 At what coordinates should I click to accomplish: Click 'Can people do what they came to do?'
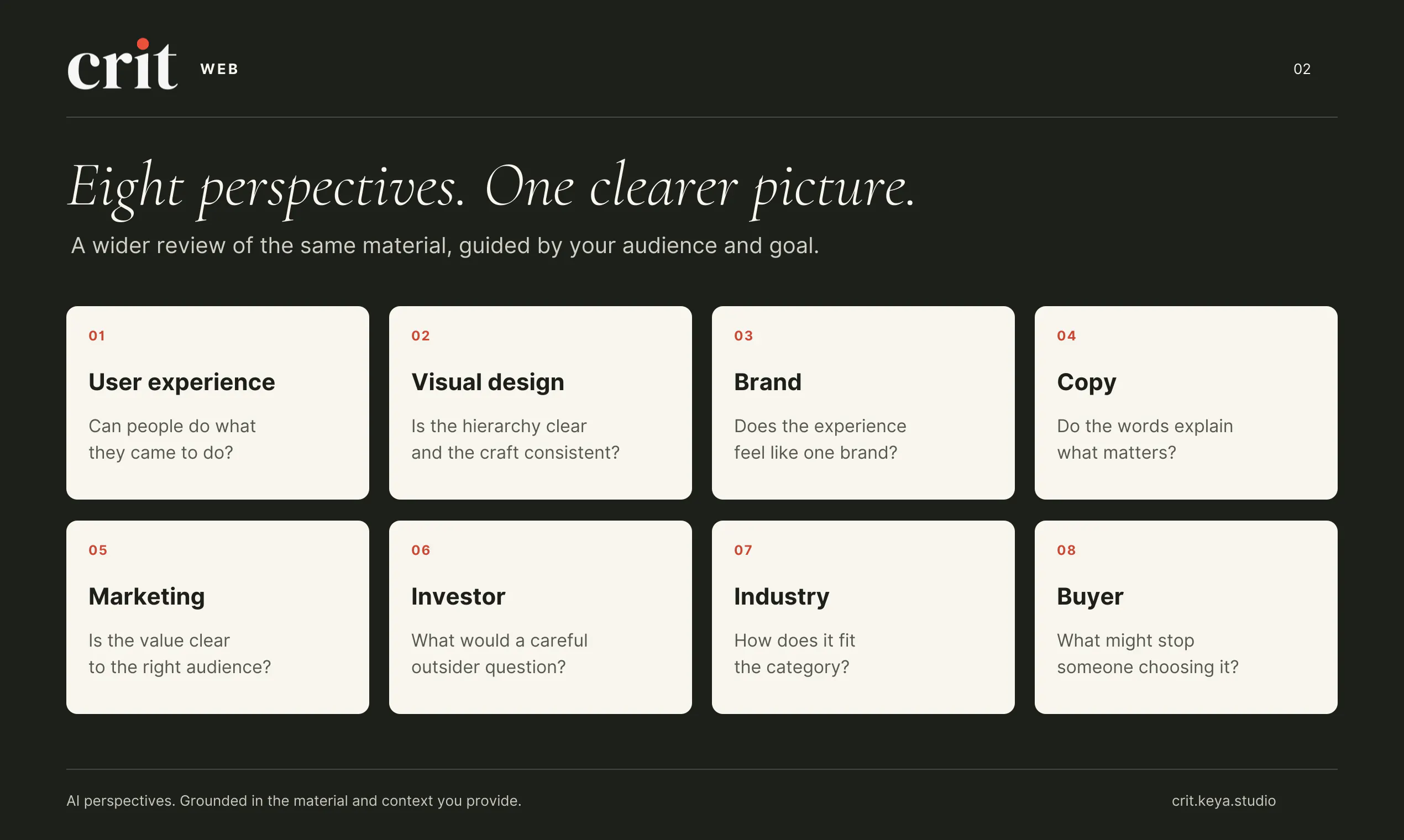click(x=172, y=439)
